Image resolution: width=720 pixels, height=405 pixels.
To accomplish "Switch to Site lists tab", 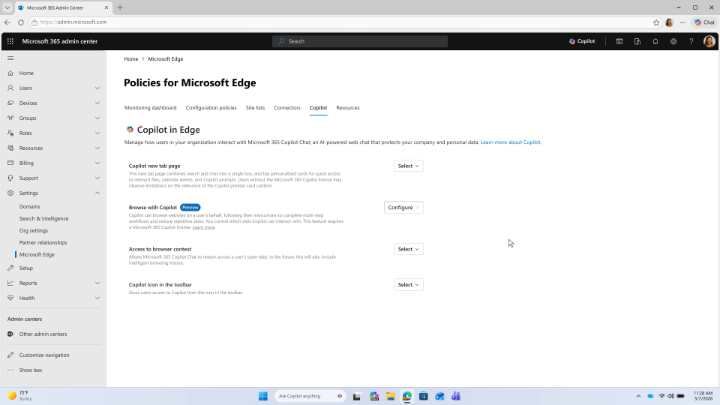I will 255,108.
